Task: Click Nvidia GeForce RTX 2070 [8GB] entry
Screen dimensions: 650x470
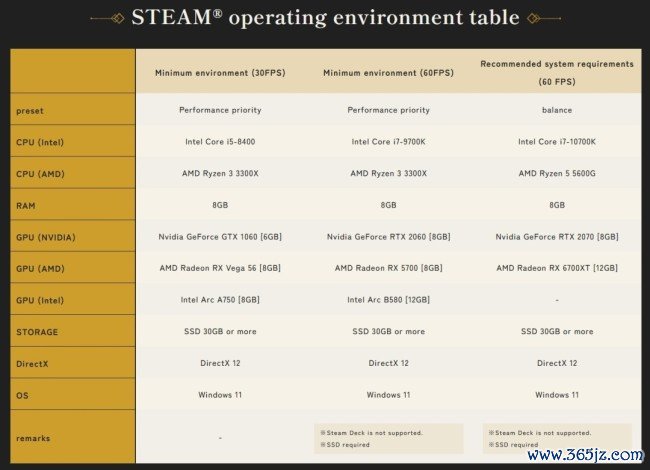Action: (x=557, y=237)
